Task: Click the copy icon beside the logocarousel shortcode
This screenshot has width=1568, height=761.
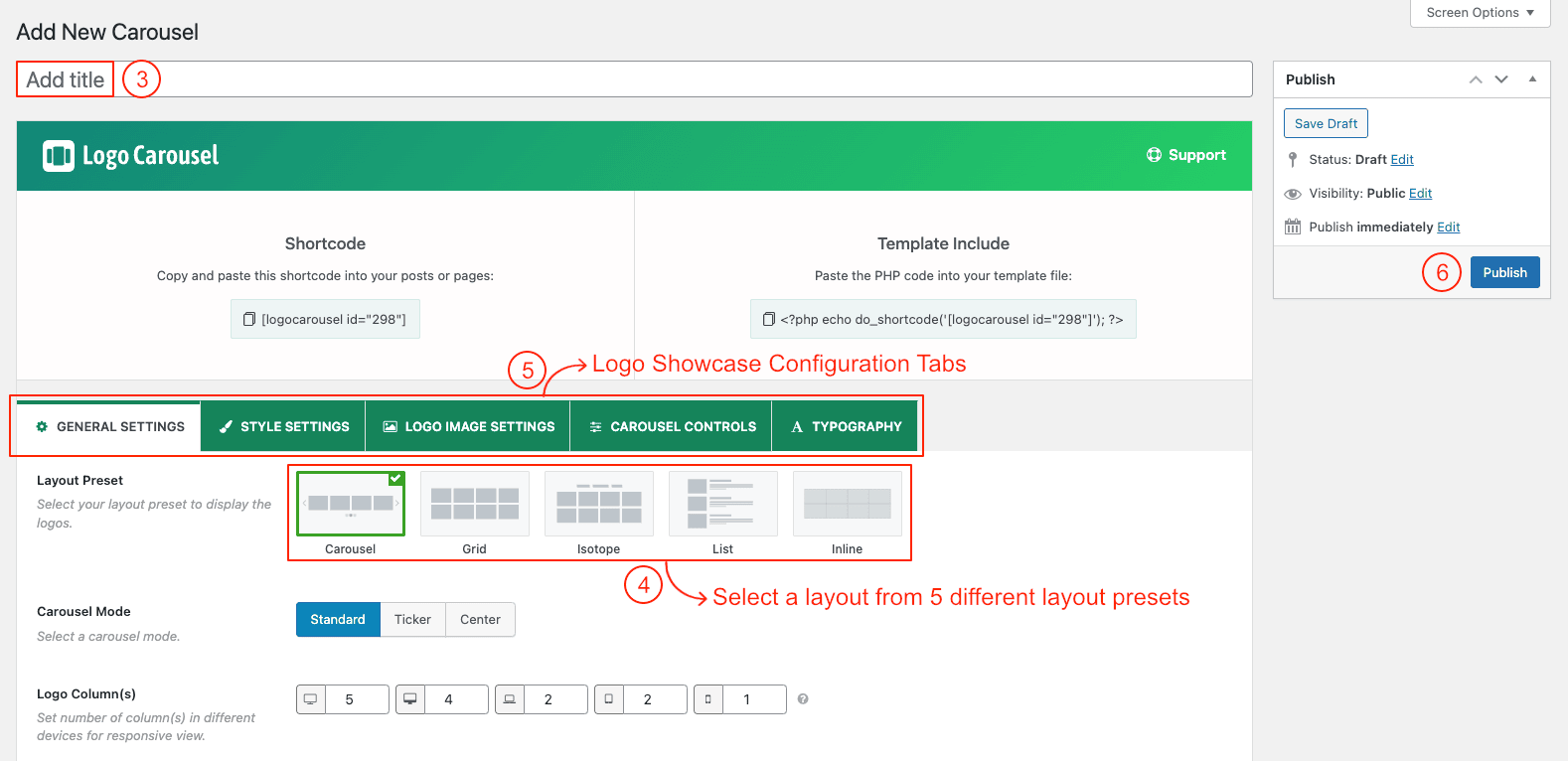Action: (249, 319)
